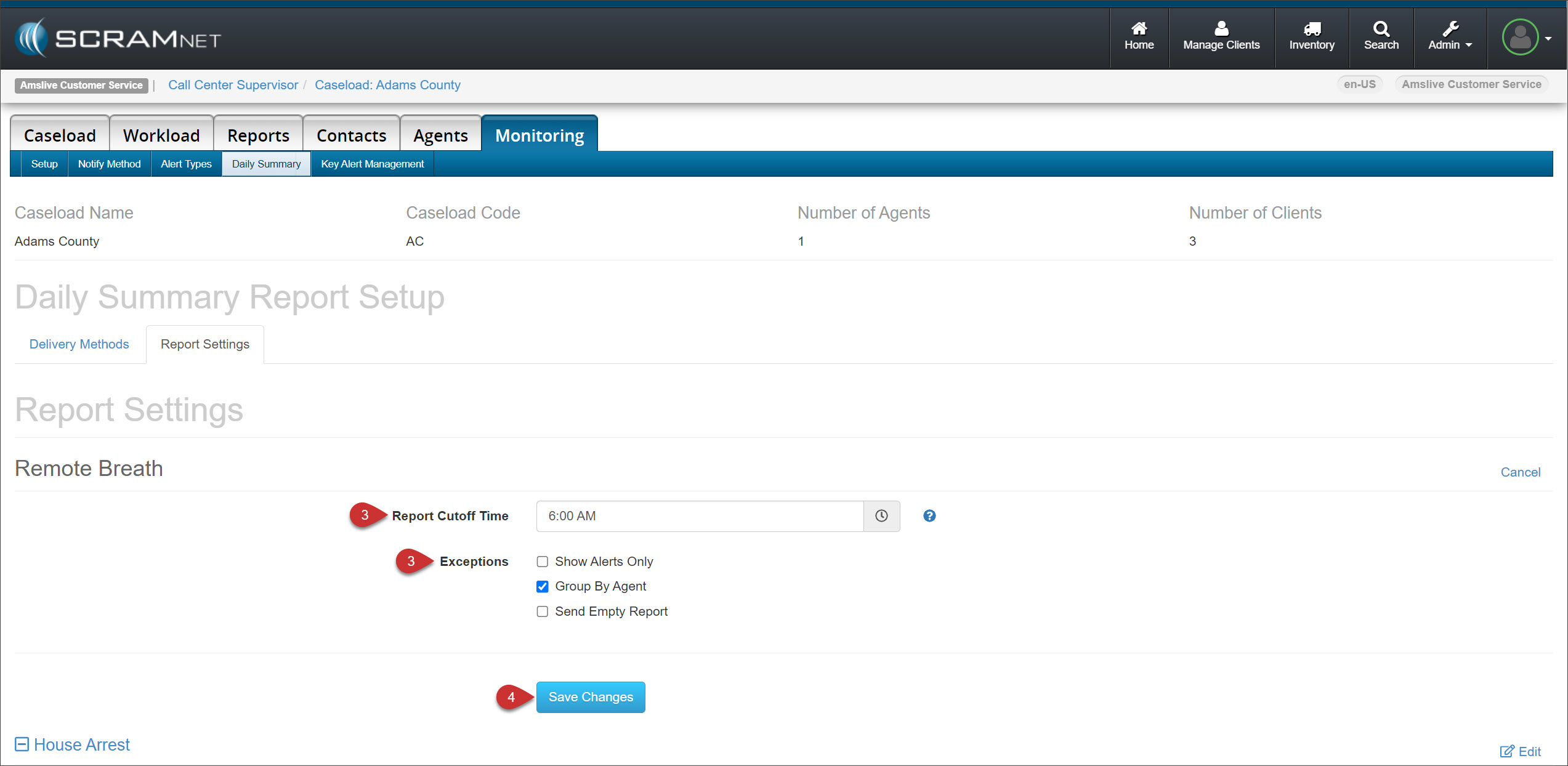This screenshot has width=1568, height=766.
Task: Open the Admin wrench dropdown menu
Action: tap(1450, 37)
